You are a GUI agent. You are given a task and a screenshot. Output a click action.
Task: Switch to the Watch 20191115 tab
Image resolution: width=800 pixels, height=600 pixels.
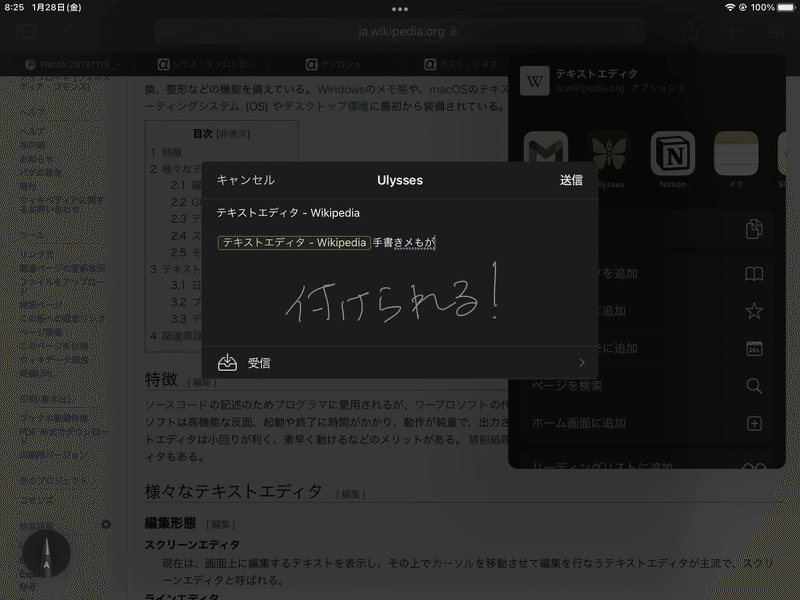(x=74, y=64)
